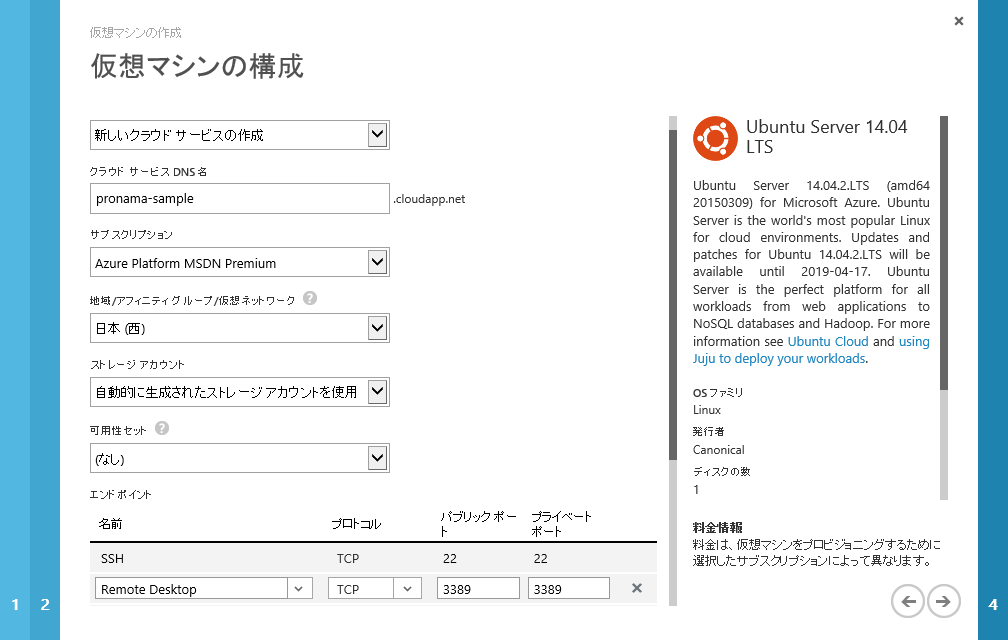
Task: Expand the subscription dropdown Azure Platform MSDN Premium
Action: pyautogui.click(x=377, y=263)
